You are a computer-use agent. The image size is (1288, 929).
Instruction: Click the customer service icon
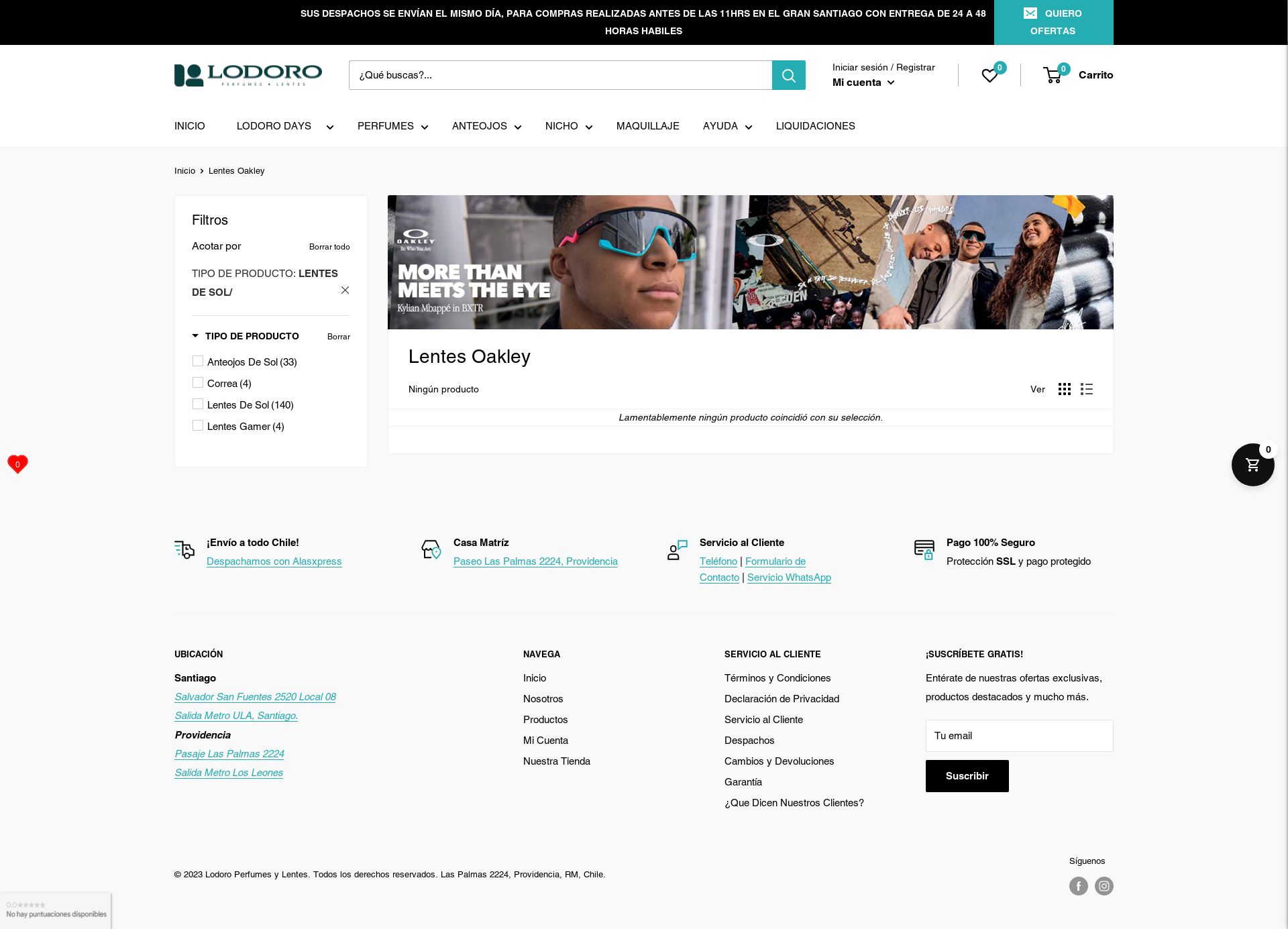(x=678, y=550)
